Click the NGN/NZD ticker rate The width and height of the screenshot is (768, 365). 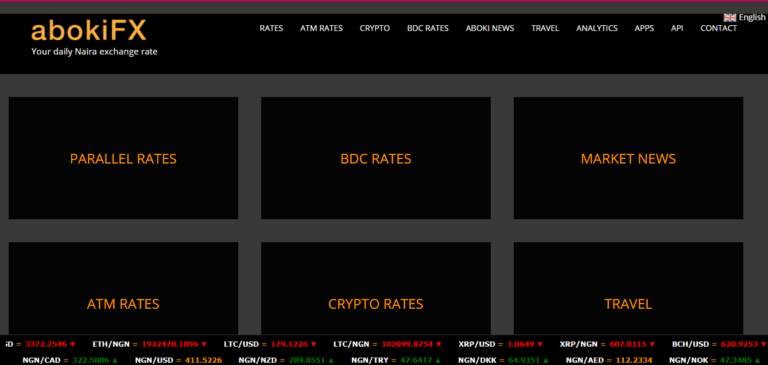tap(287, 361)
